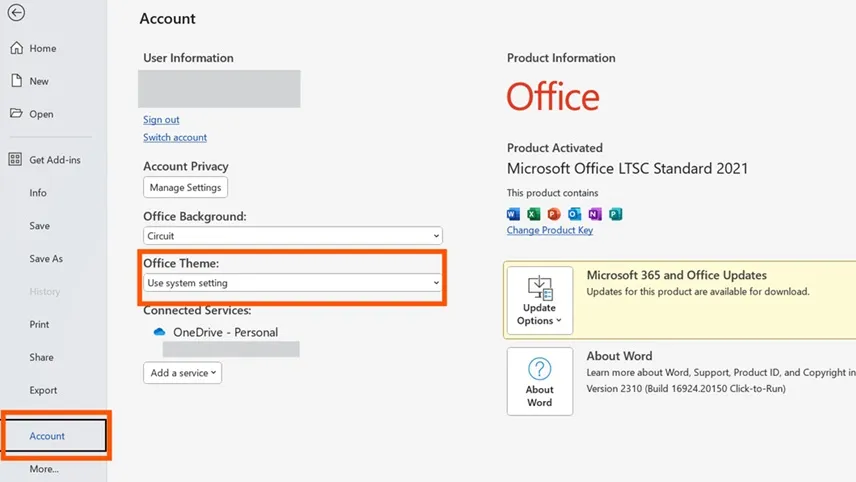
Task: Click the Excel product icon
Action: 534,214
